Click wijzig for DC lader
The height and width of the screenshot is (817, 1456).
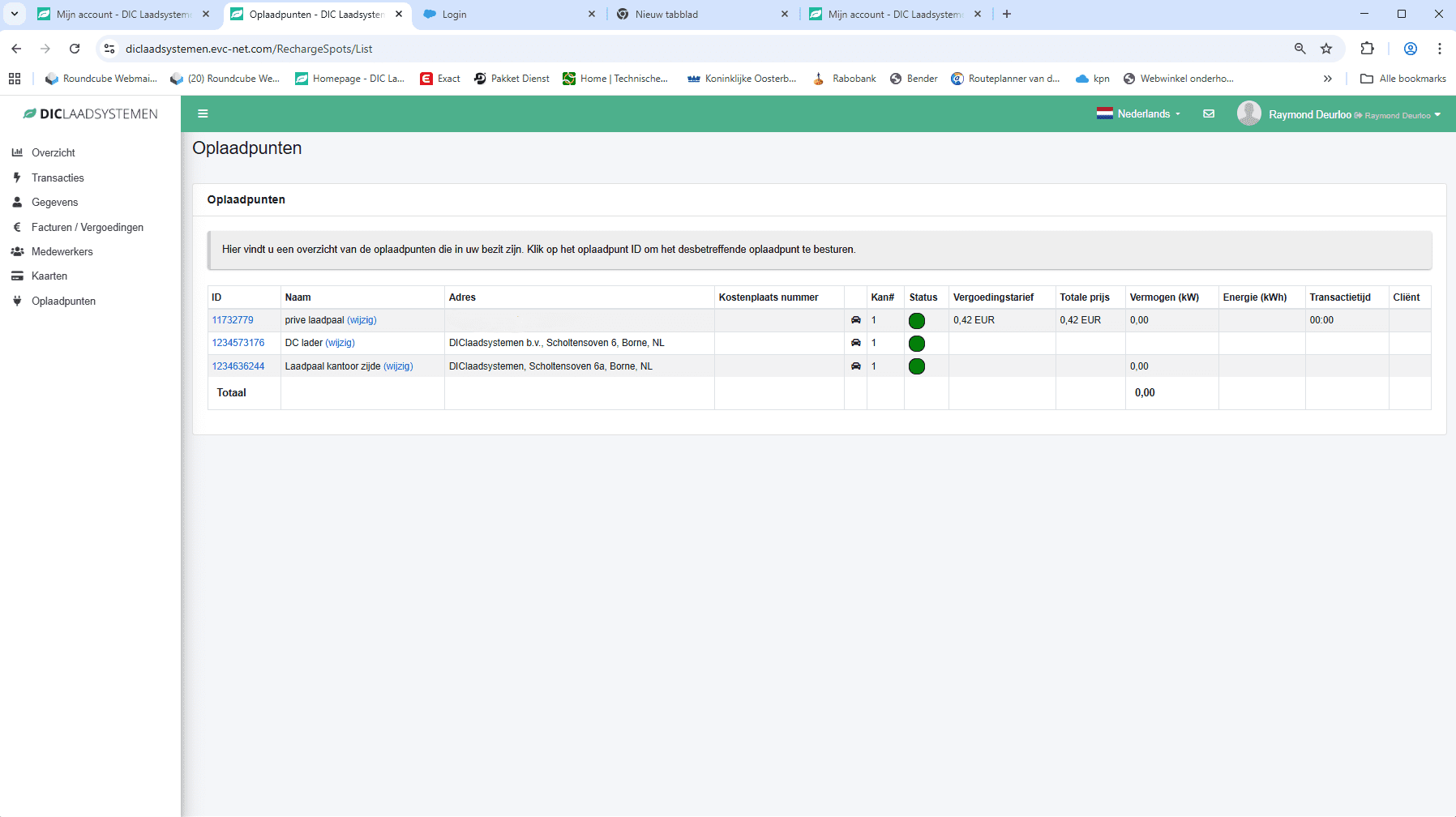pos(340,343)
